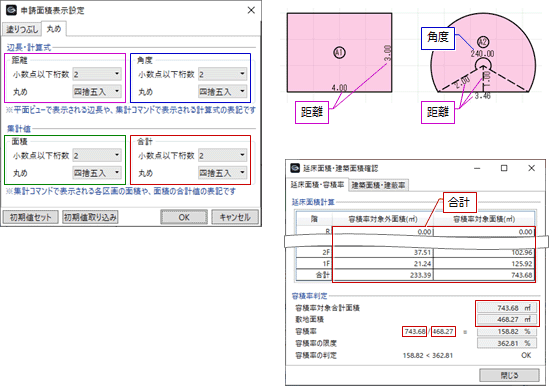Confirm settings with the OK button
549x386 pixels.
click(x=184, y=218)
